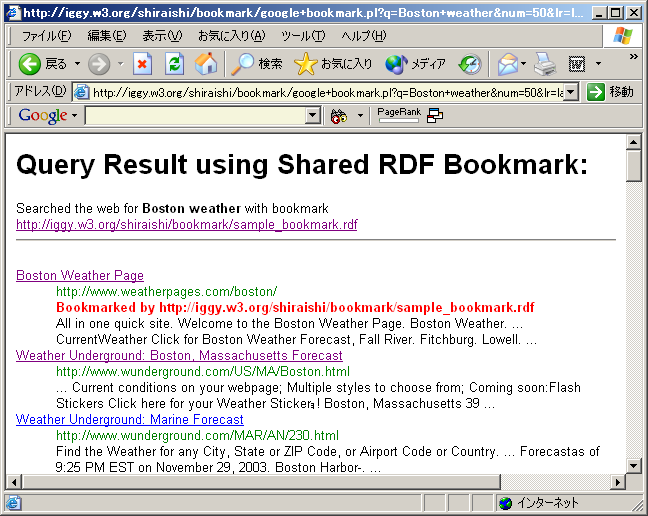Click the 移動 (Go) button
The height and width of the screenshot is (516, 648).
tap(610, 92)
